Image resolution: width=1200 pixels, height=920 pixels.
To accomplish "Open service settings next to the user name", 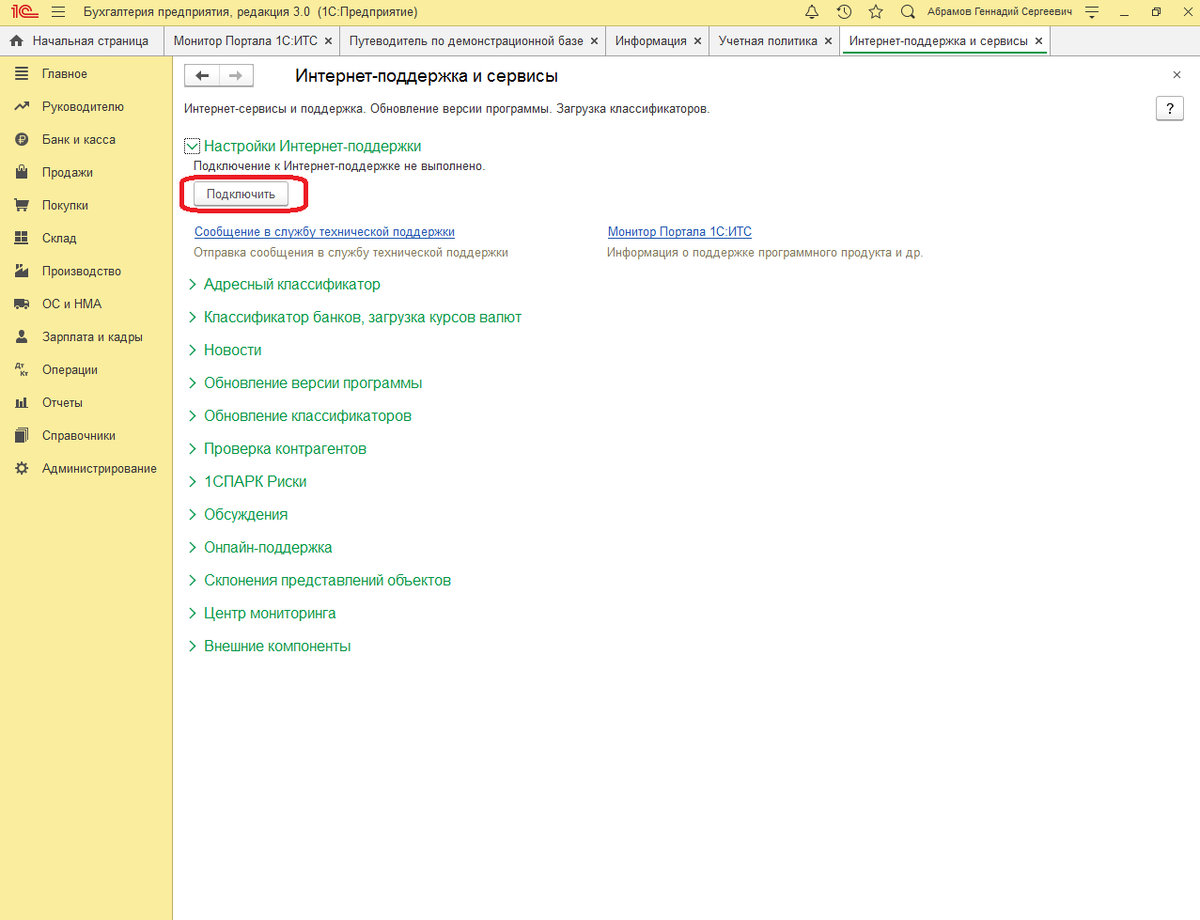I will pyautogui.click(x=1092, y=12).
